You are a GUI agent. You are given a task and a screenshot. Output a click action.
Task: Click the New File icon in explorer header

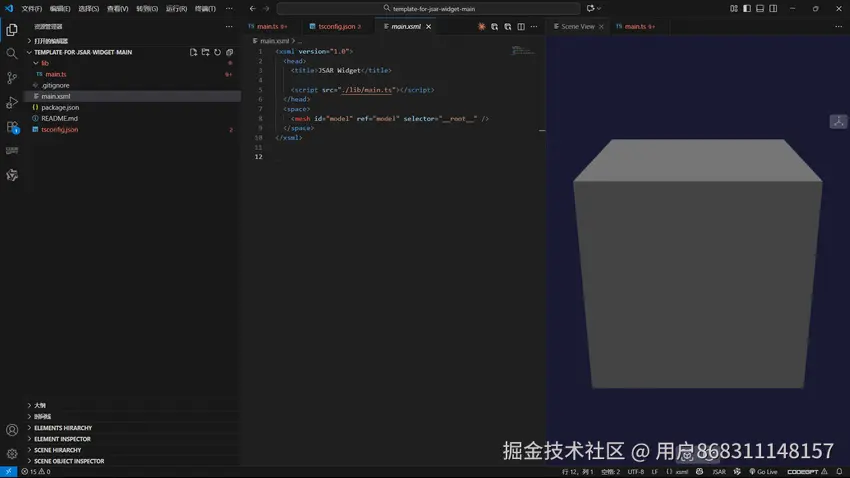tap(193, 52)
